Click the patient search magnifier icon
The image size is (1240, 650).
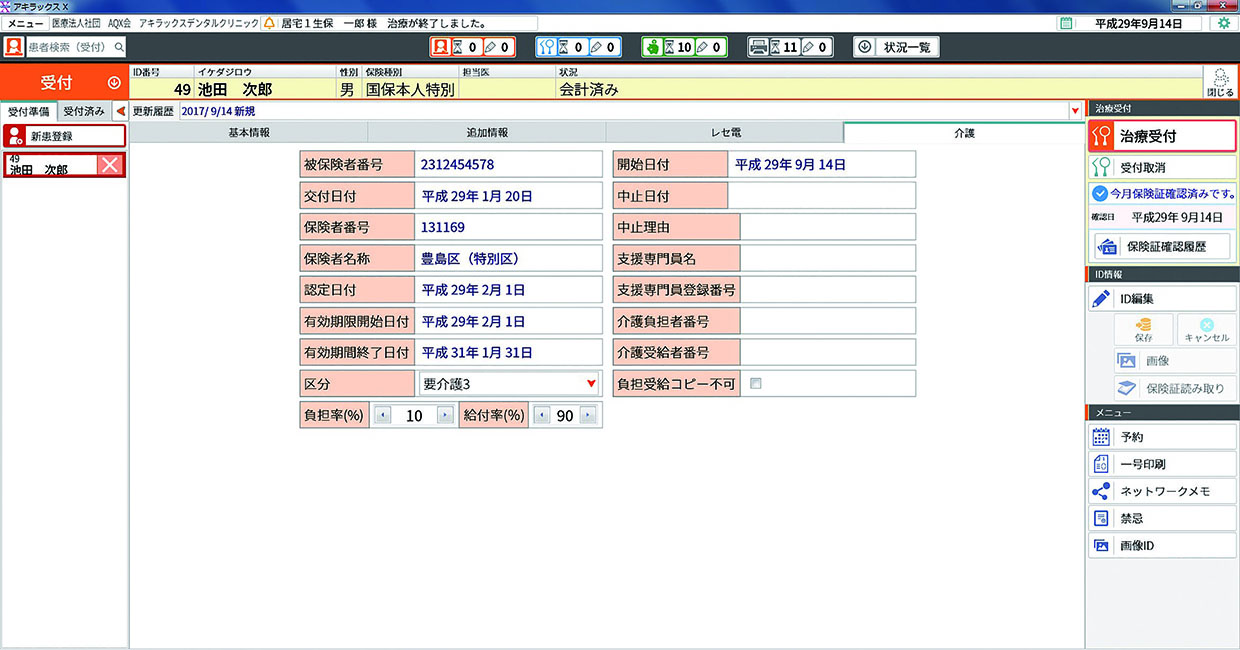[x=119, y=47]
